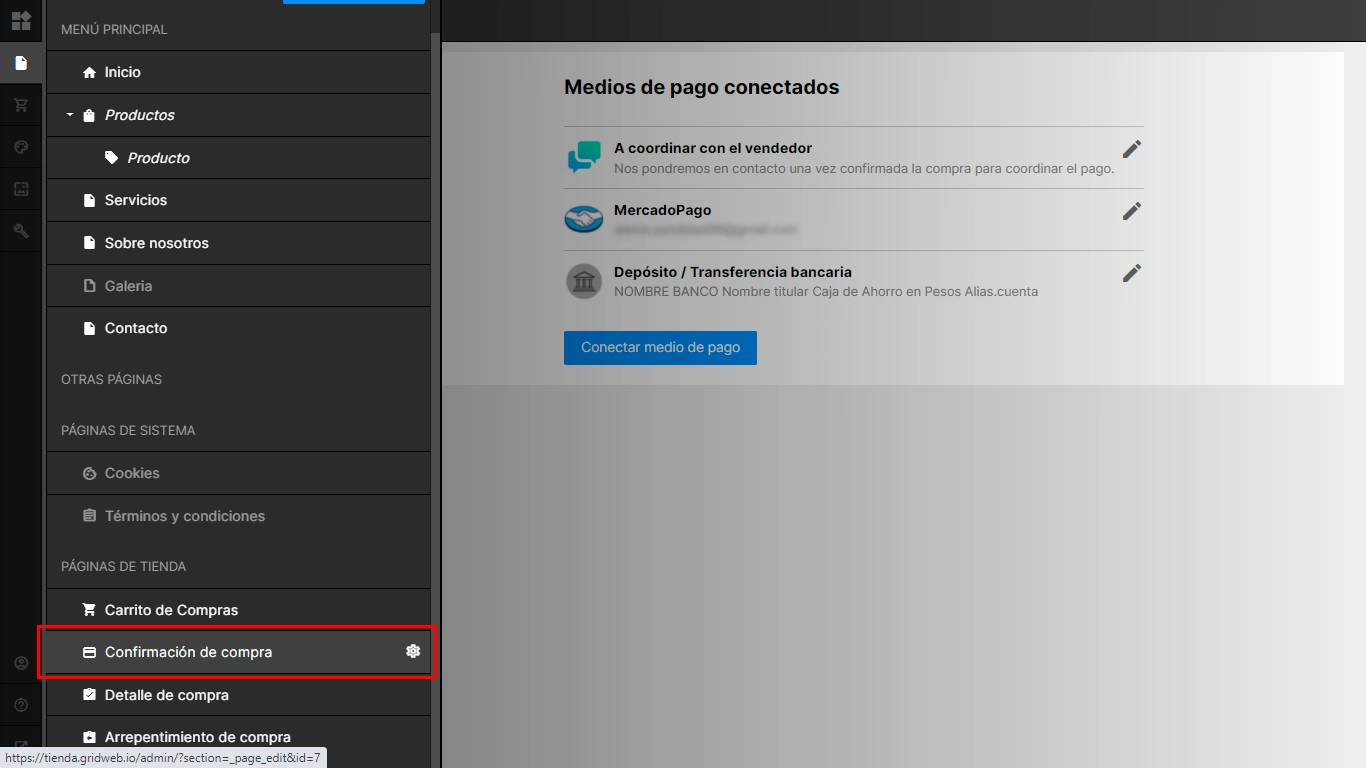The image size is (1366, 768).
Task: Click the bank building icon
Action: point(584,281)
